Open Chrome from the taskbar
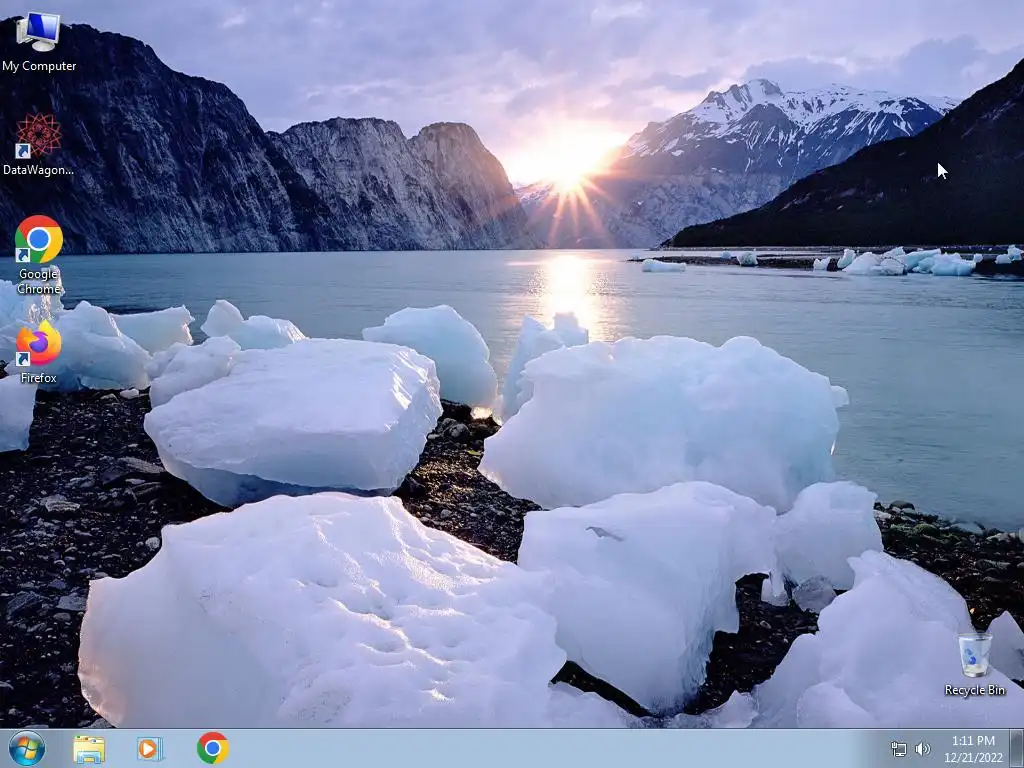The width and height of the screenshot is (1024, 768). click(212, 748)
